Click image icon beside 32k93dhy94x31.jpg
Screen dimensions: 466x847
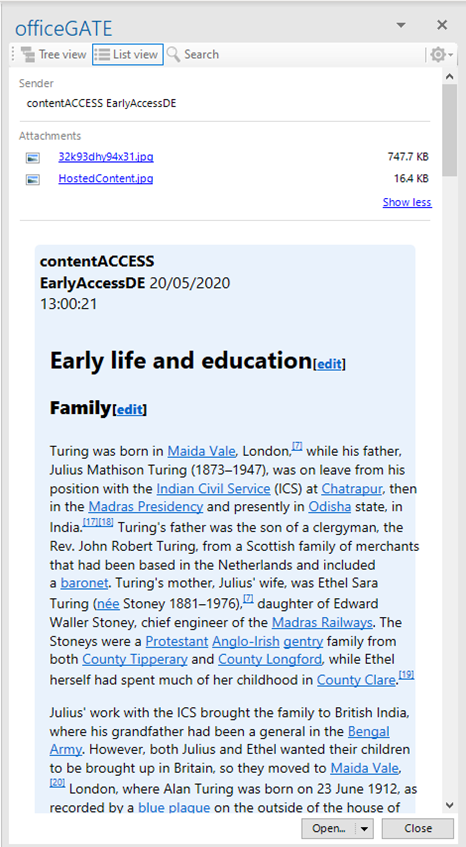tap(33, 158)
